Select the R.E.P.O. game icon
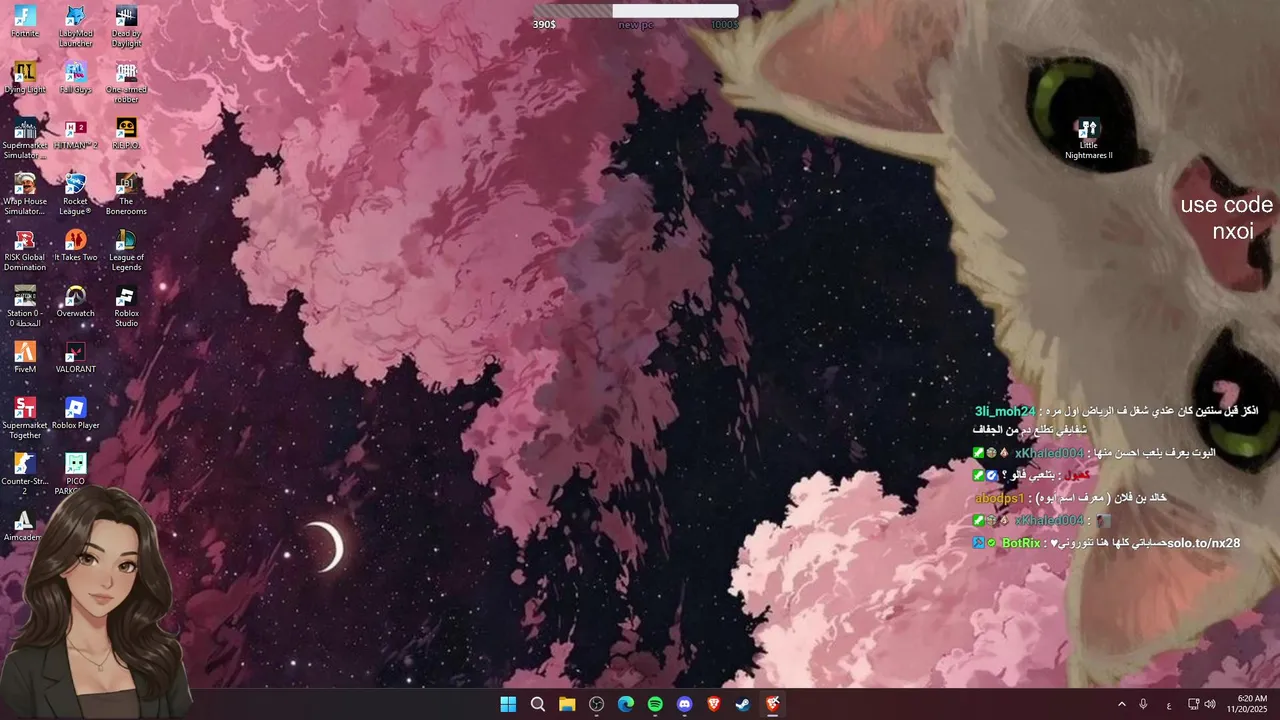This screenshot has width=1280, height=720. click(x=126, y=134)
